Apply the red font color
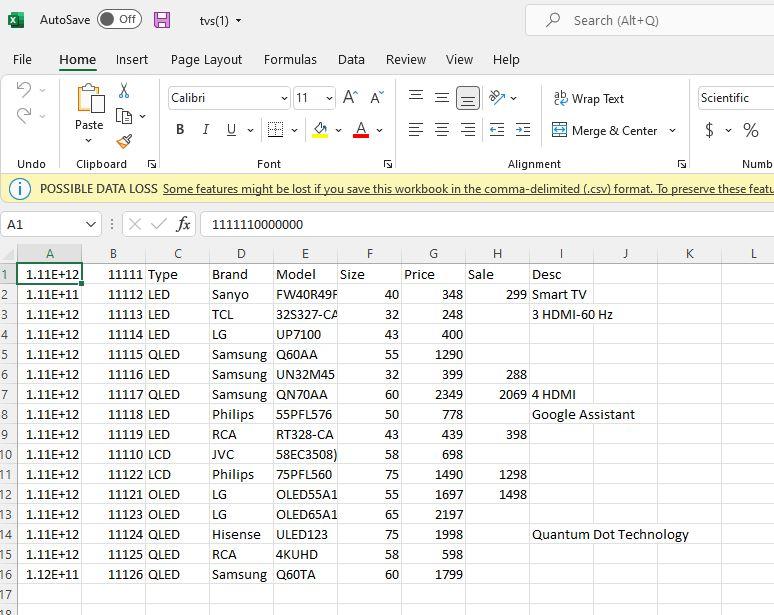 click(x=361, y=130)
